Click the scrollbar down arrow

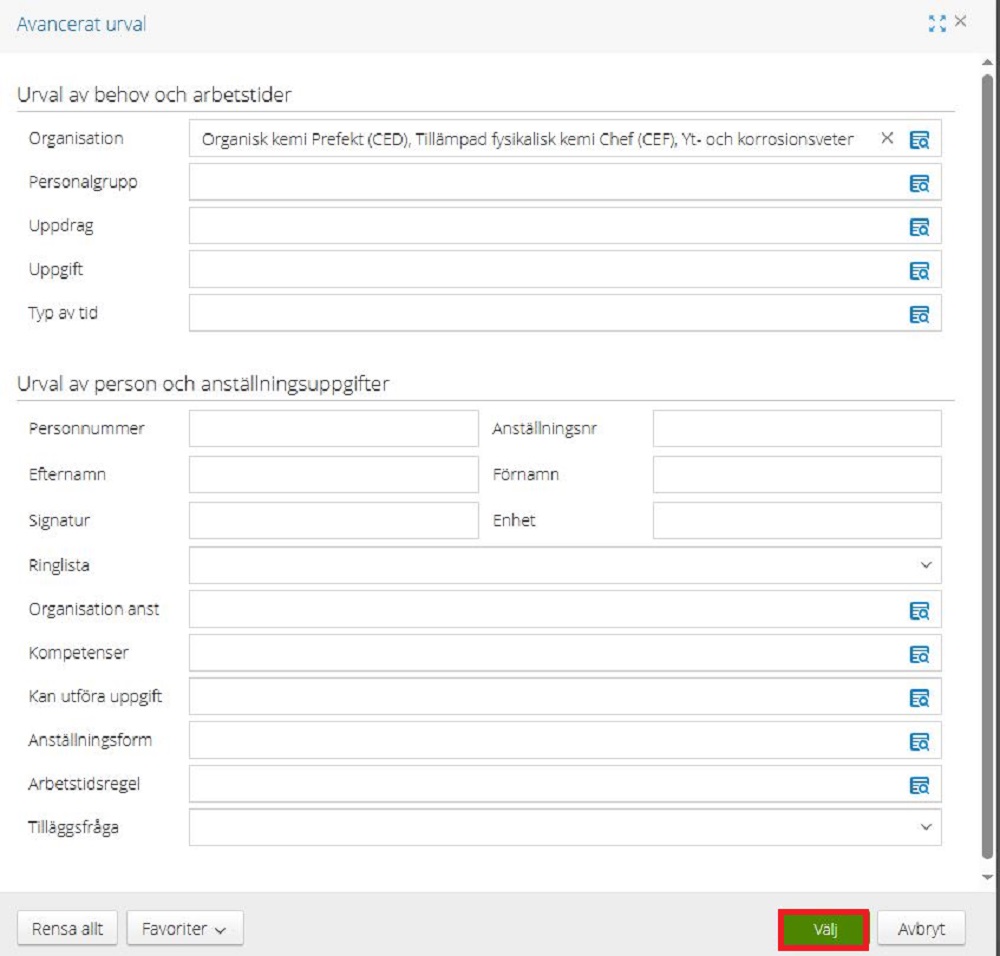point(987,878)
